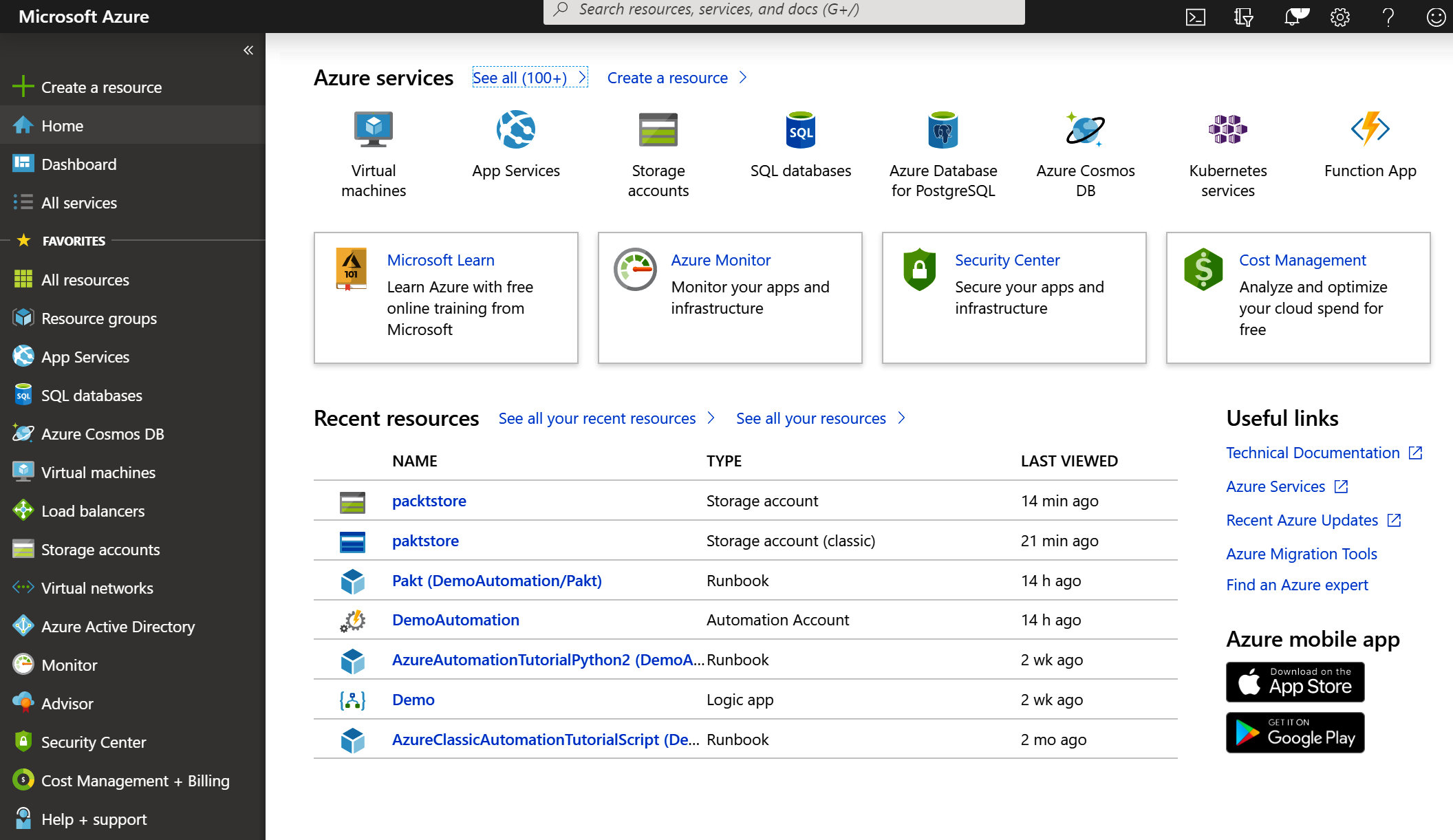This screenshot has width=1453, height=840.
Task: Focus the Search resources, services, and docs box
Action: (784, 10)
